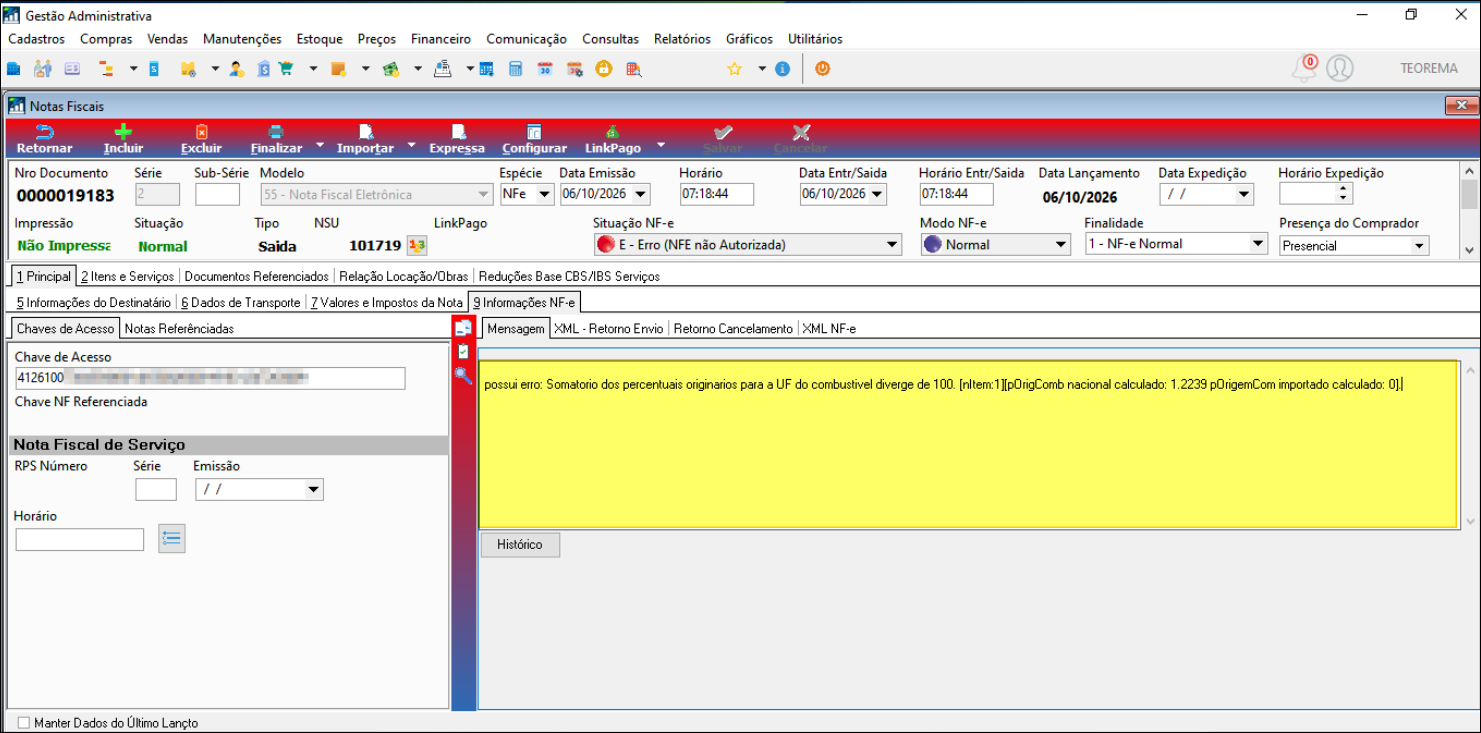Open the Finalidade combo box
This screenshot has height=733, width=1481.
click(x=1258, y=244)
